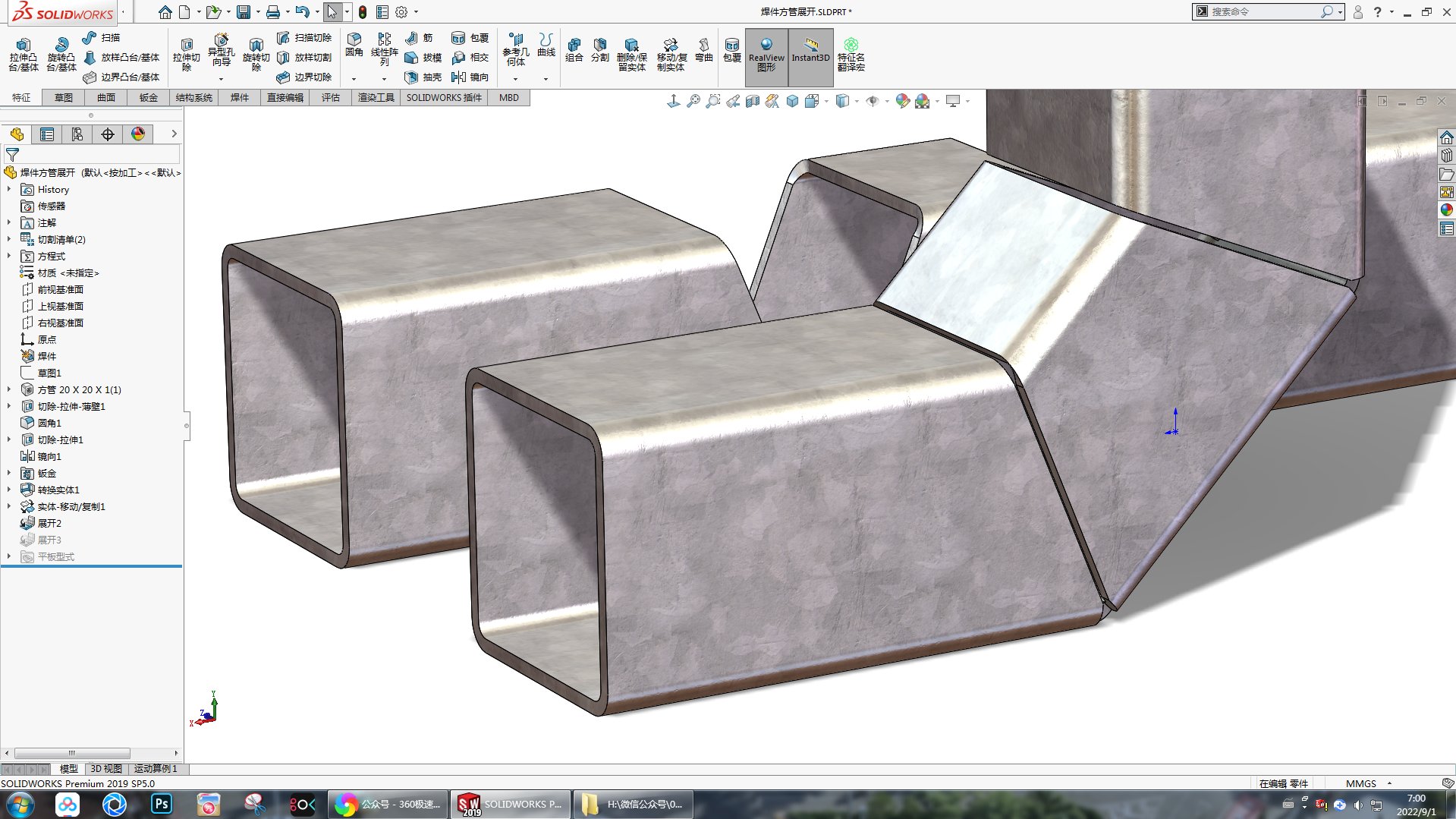The image size is (1456, 819).
Task: Open Appearances color tab in right task pane
Action: point(1447,210)
